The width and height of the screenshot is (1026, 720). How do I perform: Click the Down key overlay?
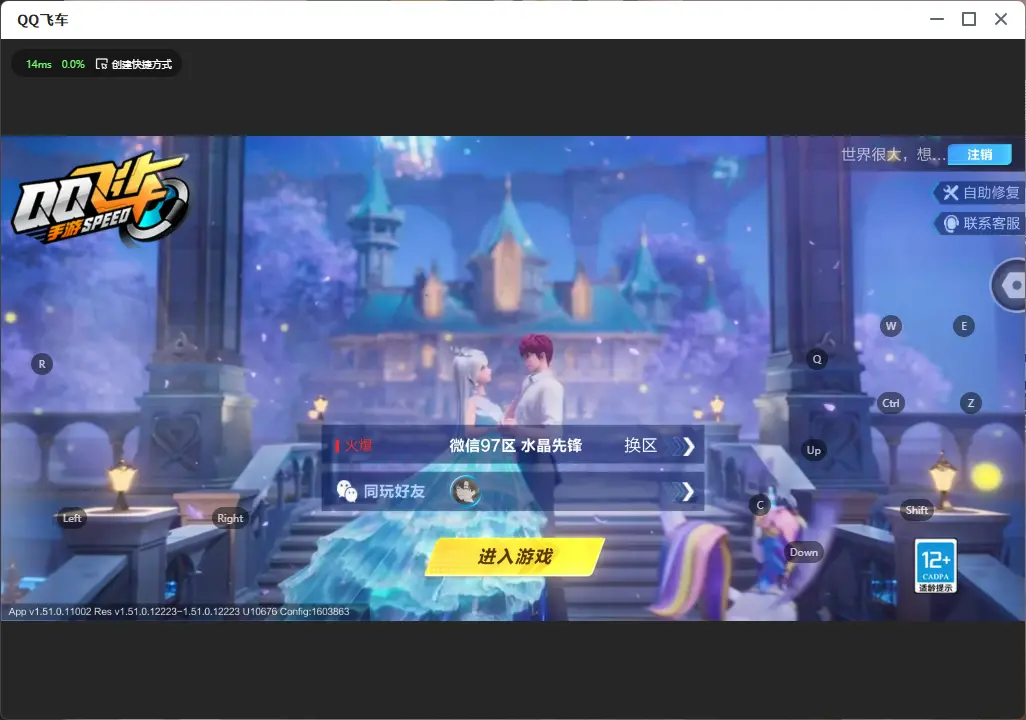[x=804, y=552]
